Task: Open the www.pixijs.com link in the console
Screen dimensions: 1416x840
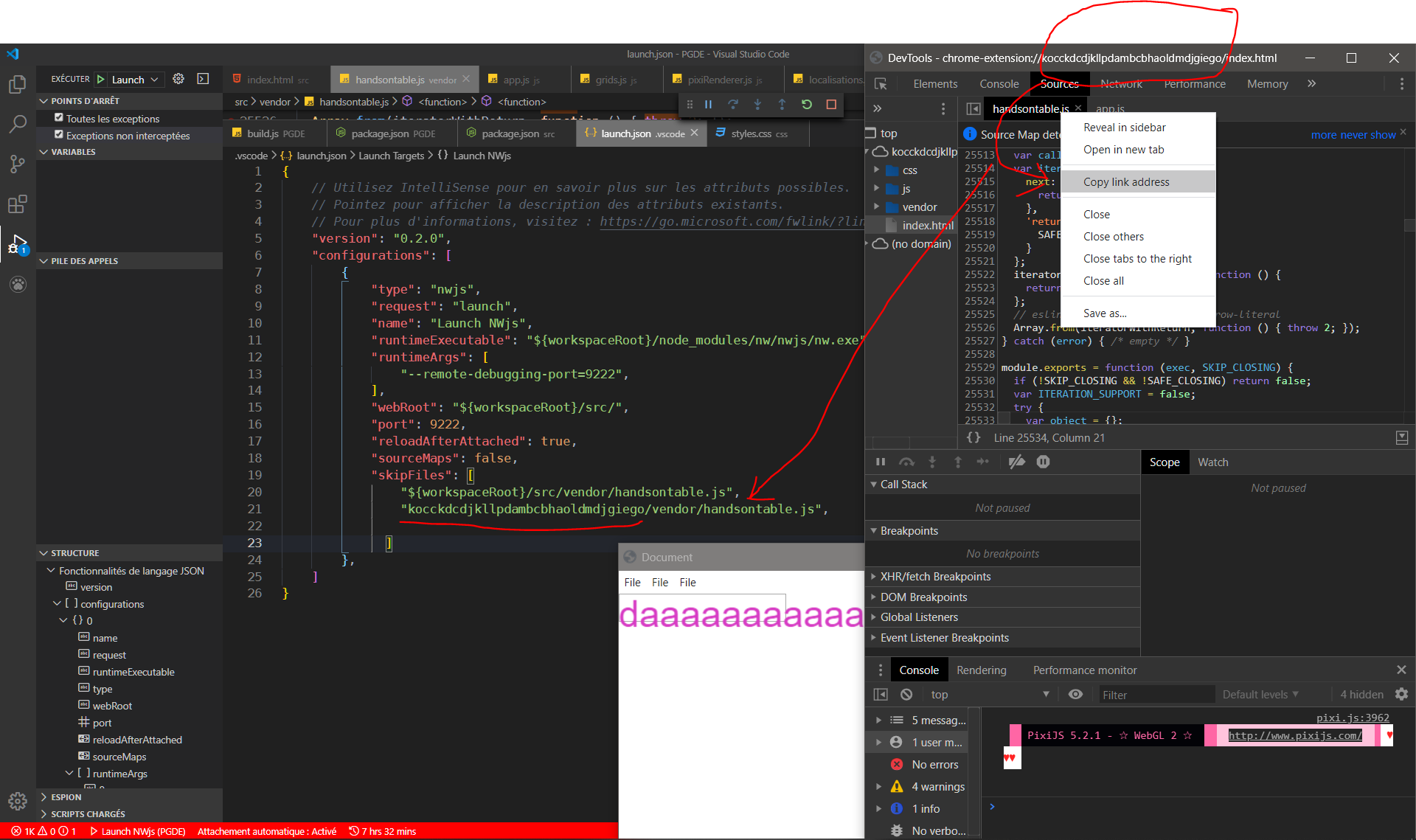Action: point(1294,735)
